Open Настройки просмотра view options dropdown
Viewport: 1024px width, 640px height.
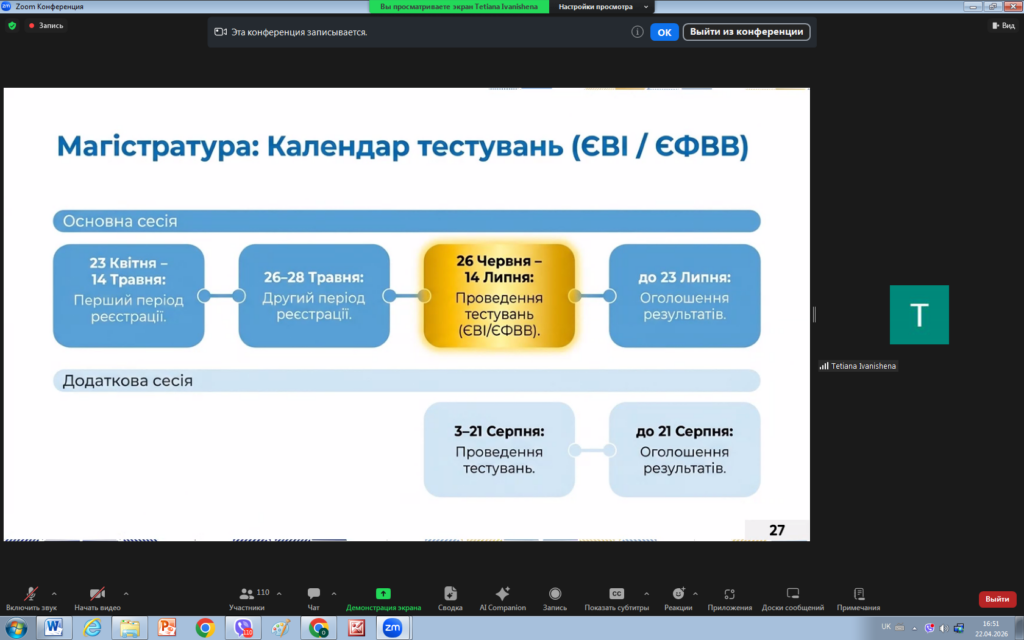(602, 7)
